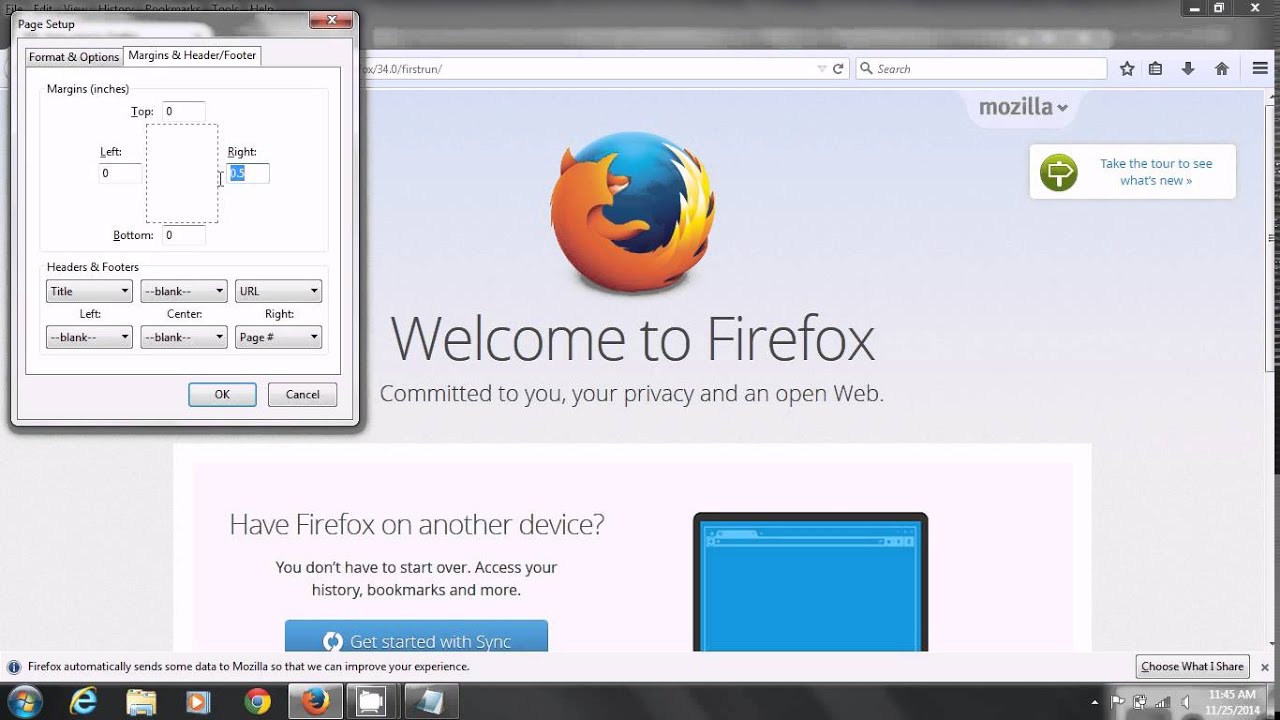Click the Top margin field
Image resolution: width=1280 pixels, height=720 pixels.
coord(183,111)
